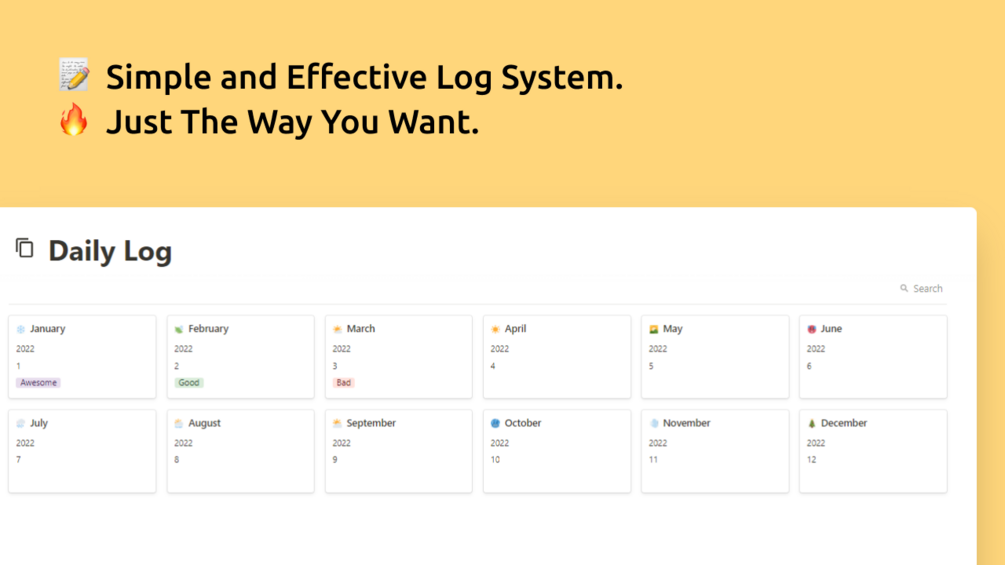Click the tree icon beside December
Viewport: 1005px width, 565px height.
point(812,423)
